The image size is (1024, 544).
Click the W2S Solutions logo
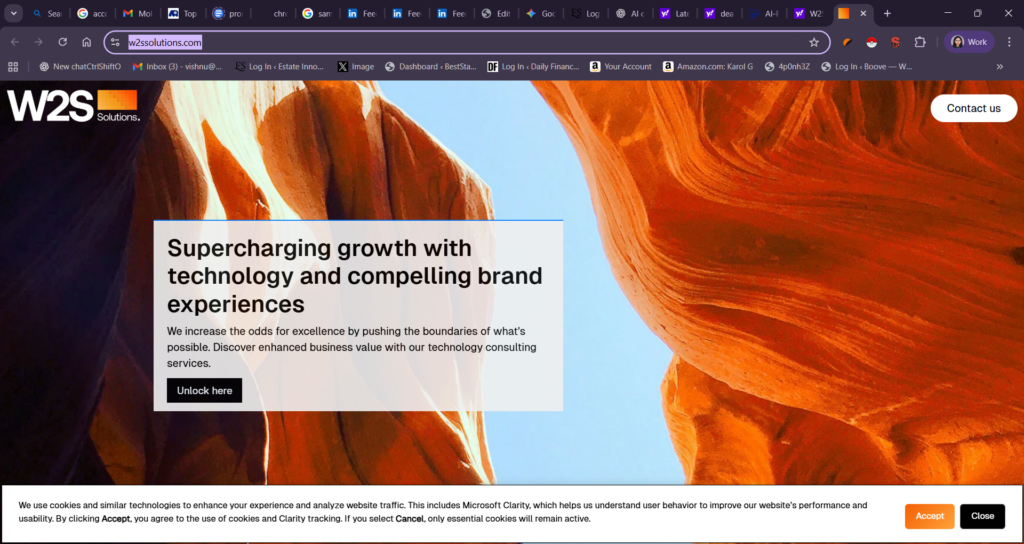(73, 106)
